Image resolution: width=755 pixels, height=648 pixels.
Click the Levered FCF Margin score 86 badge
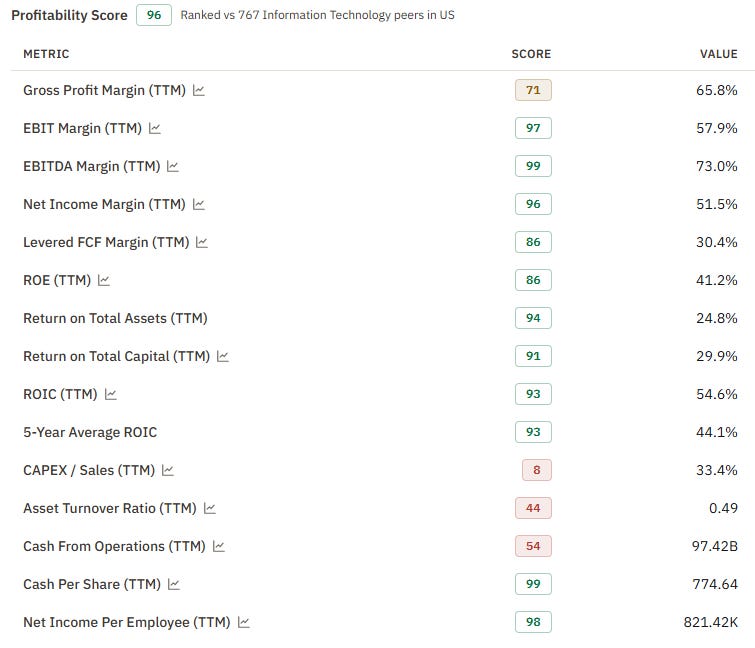pyautogui.click(x=533, y=242)
